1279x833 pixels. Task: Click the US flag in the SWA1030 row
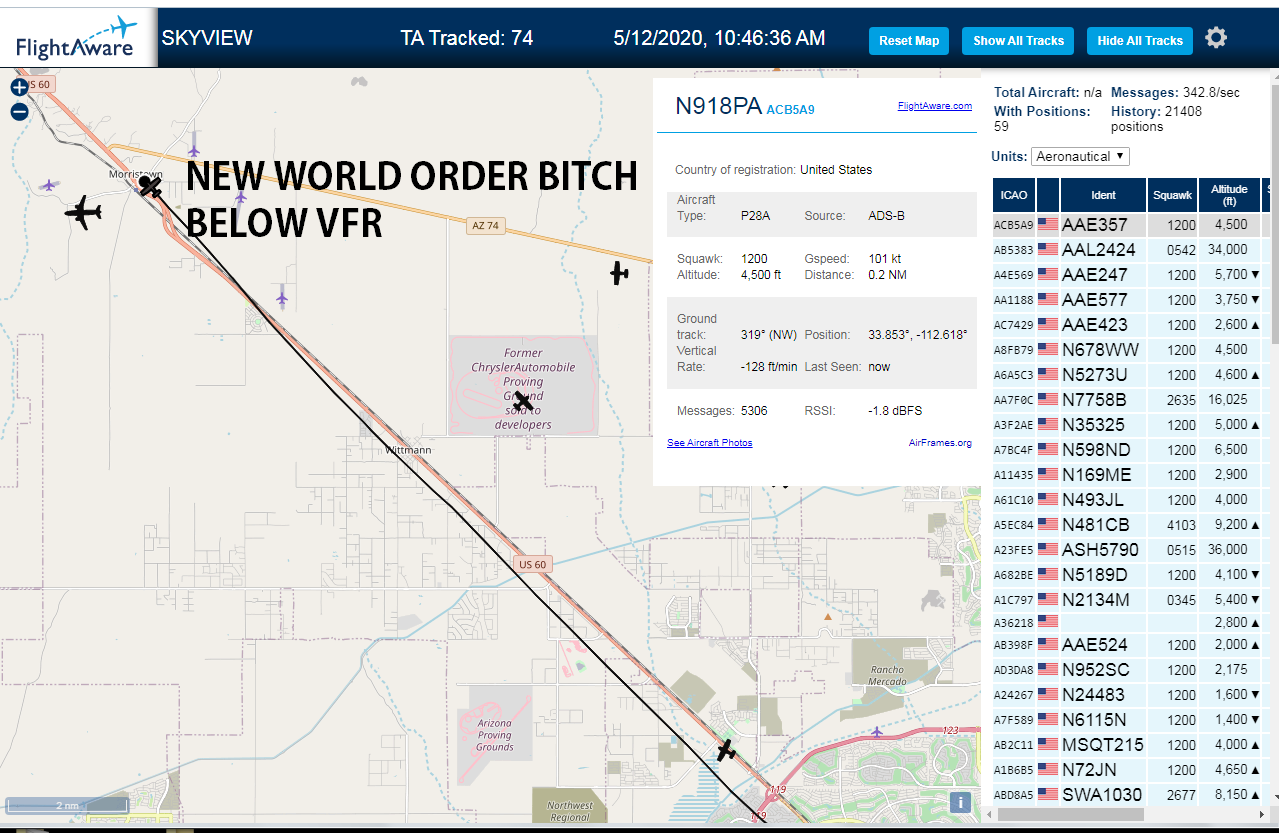1048,794
